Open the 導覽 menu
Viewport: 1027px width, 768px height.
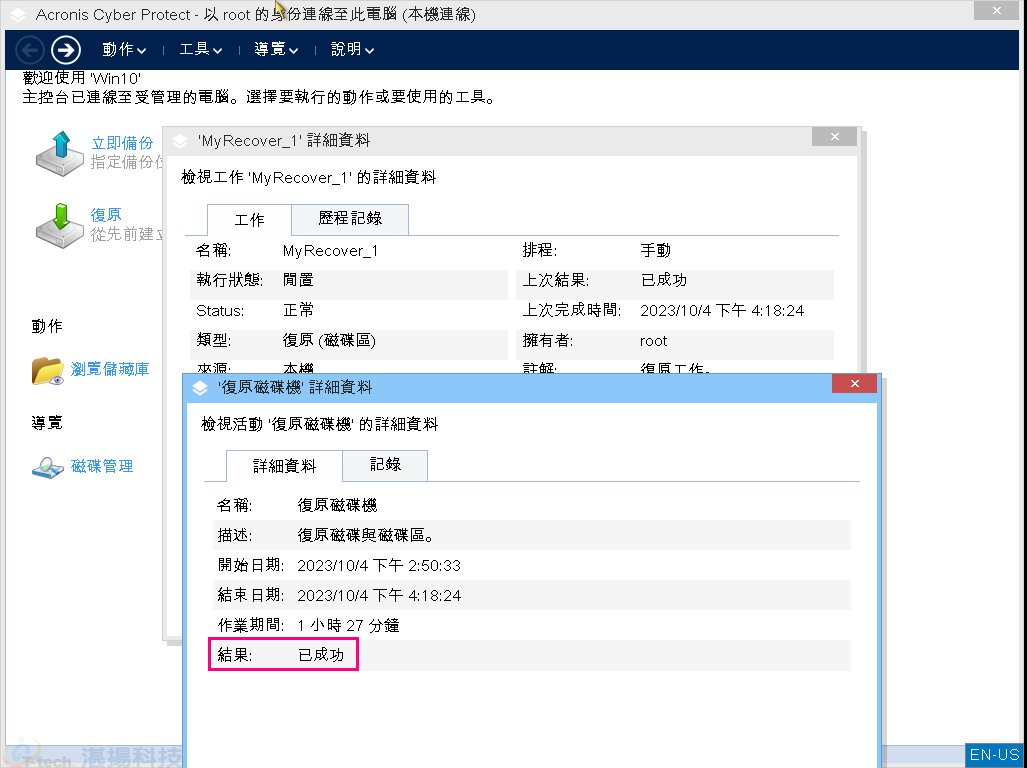pyautogui.click(x=276, y=49)
